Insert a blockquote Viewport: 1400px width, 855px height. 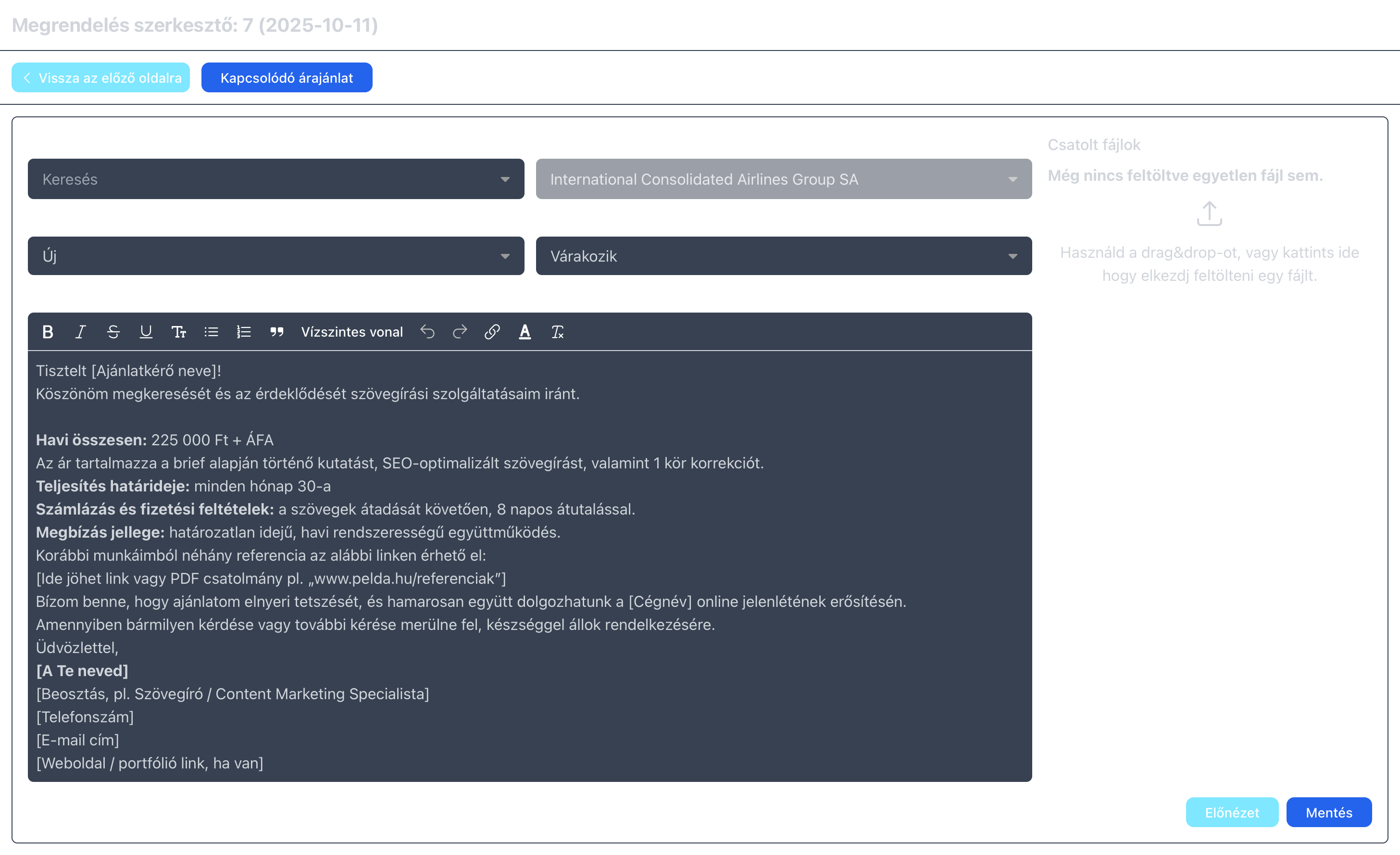pyautogui.click(x=277, y=332)
